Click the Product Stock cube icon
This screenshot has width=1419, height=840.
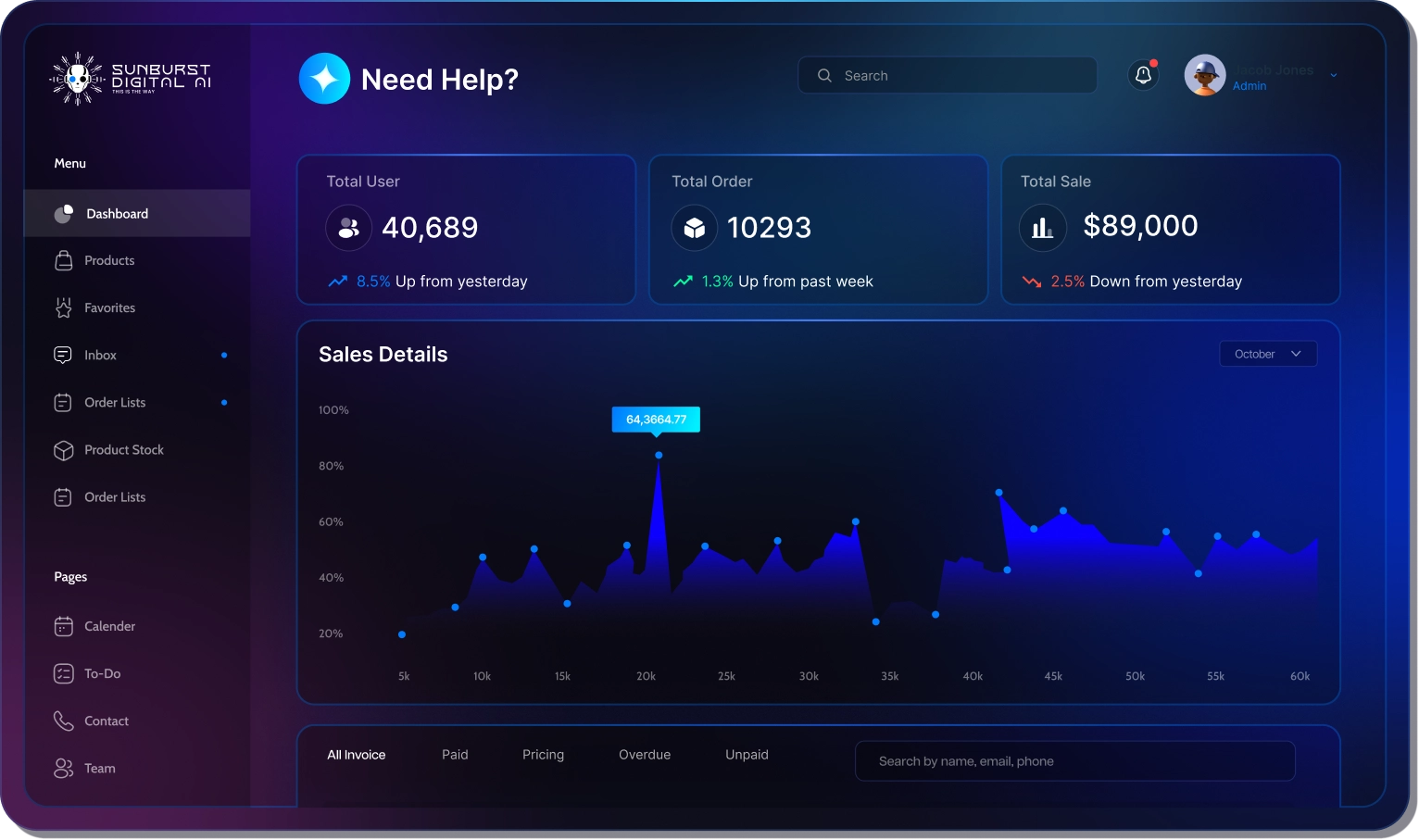point(63,450)
